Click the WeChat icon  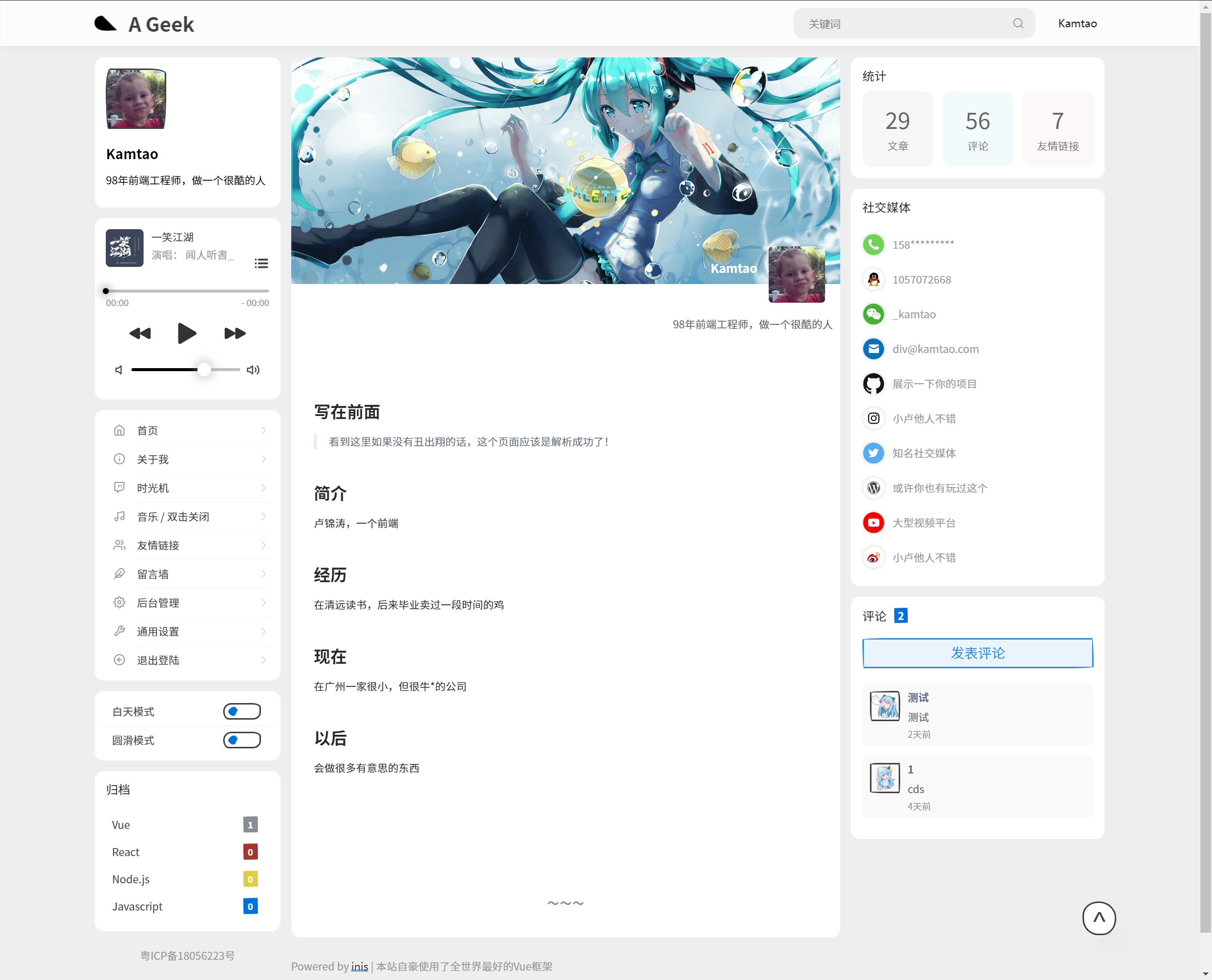(873, 314)
